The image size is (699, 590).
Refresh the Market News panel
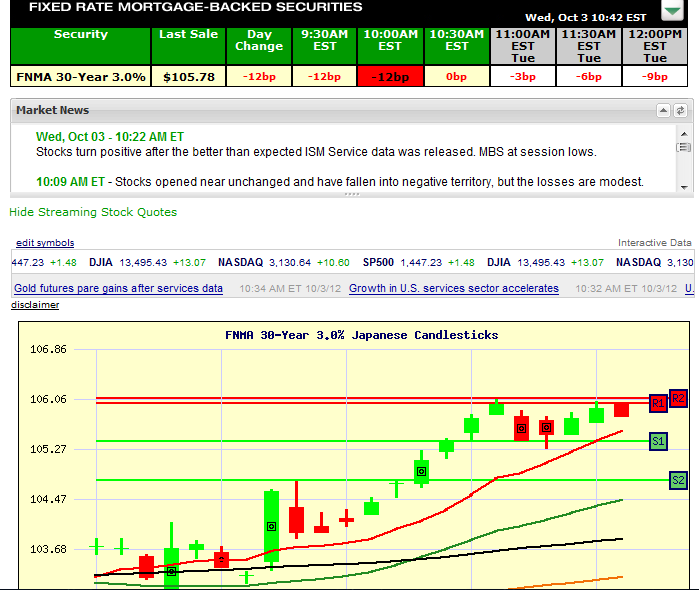pyautogui.click(x=680, y=110)
